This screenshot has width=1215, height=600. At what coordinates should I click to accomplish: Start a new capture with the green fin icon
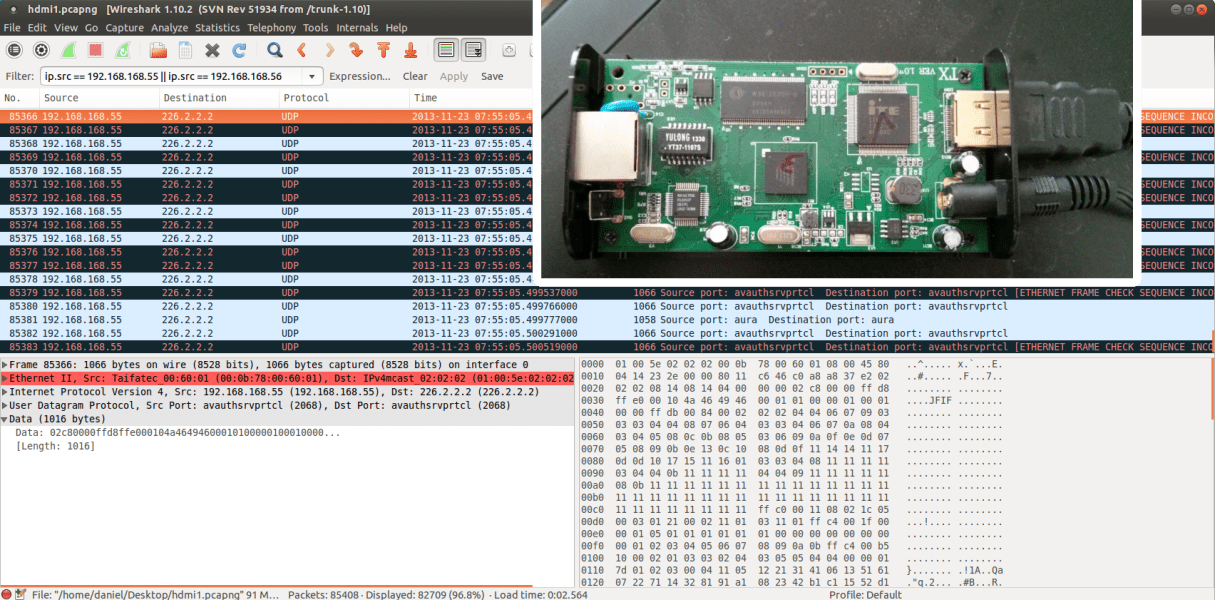coord(68,50)
